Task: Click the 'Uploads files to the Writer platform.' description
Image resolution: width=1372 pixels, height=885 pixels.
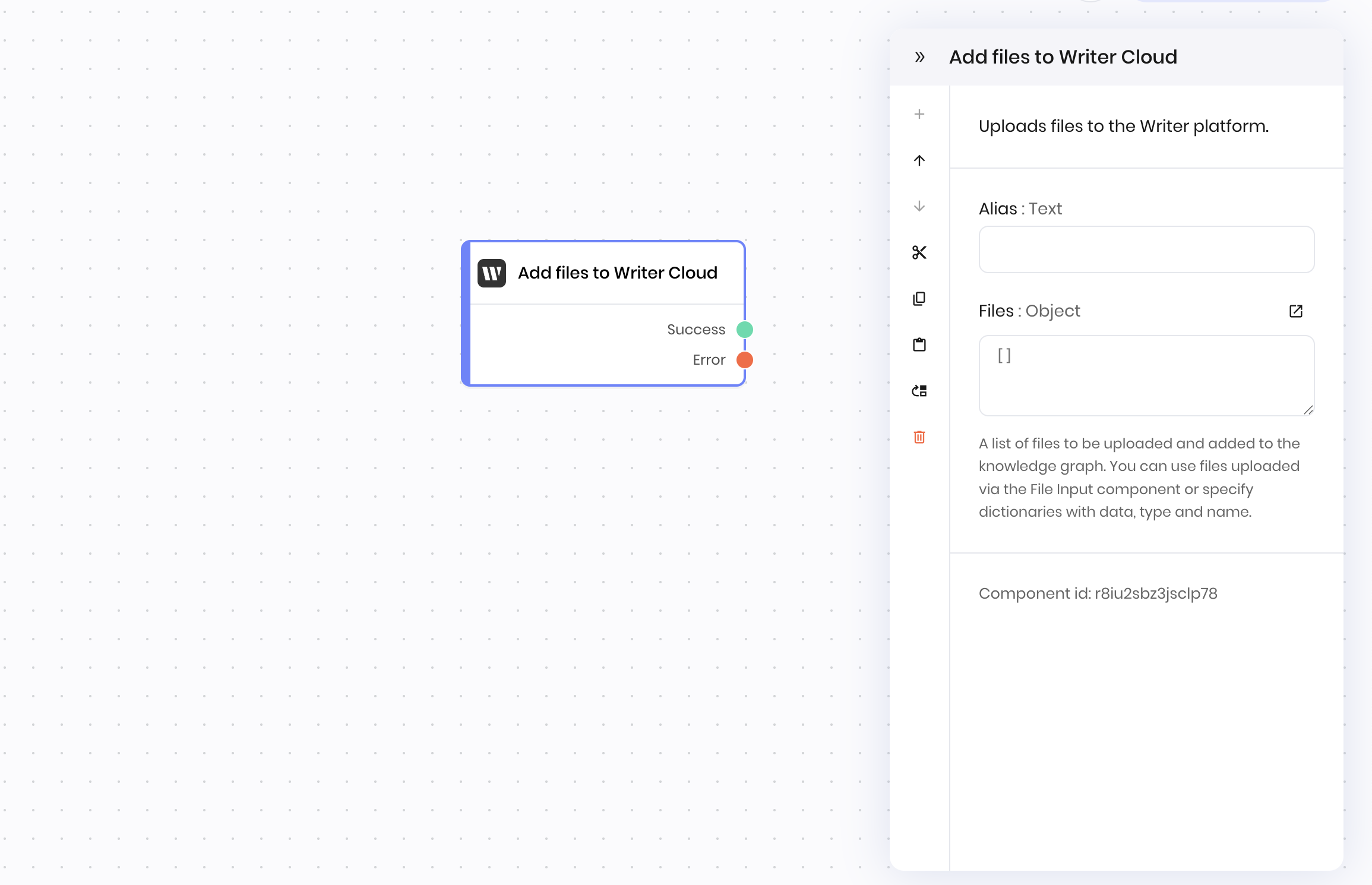Action: tap(1124, 127)
